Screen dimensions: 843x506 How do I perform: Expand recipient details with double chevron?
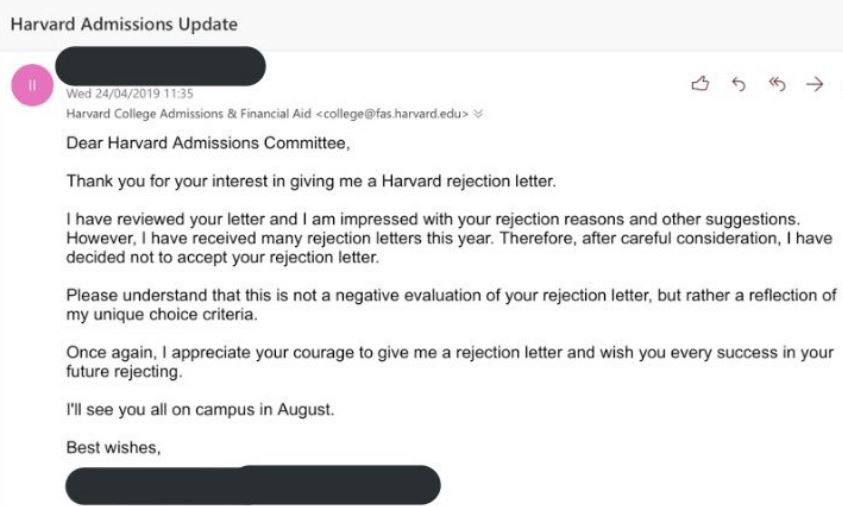point(478,114)
